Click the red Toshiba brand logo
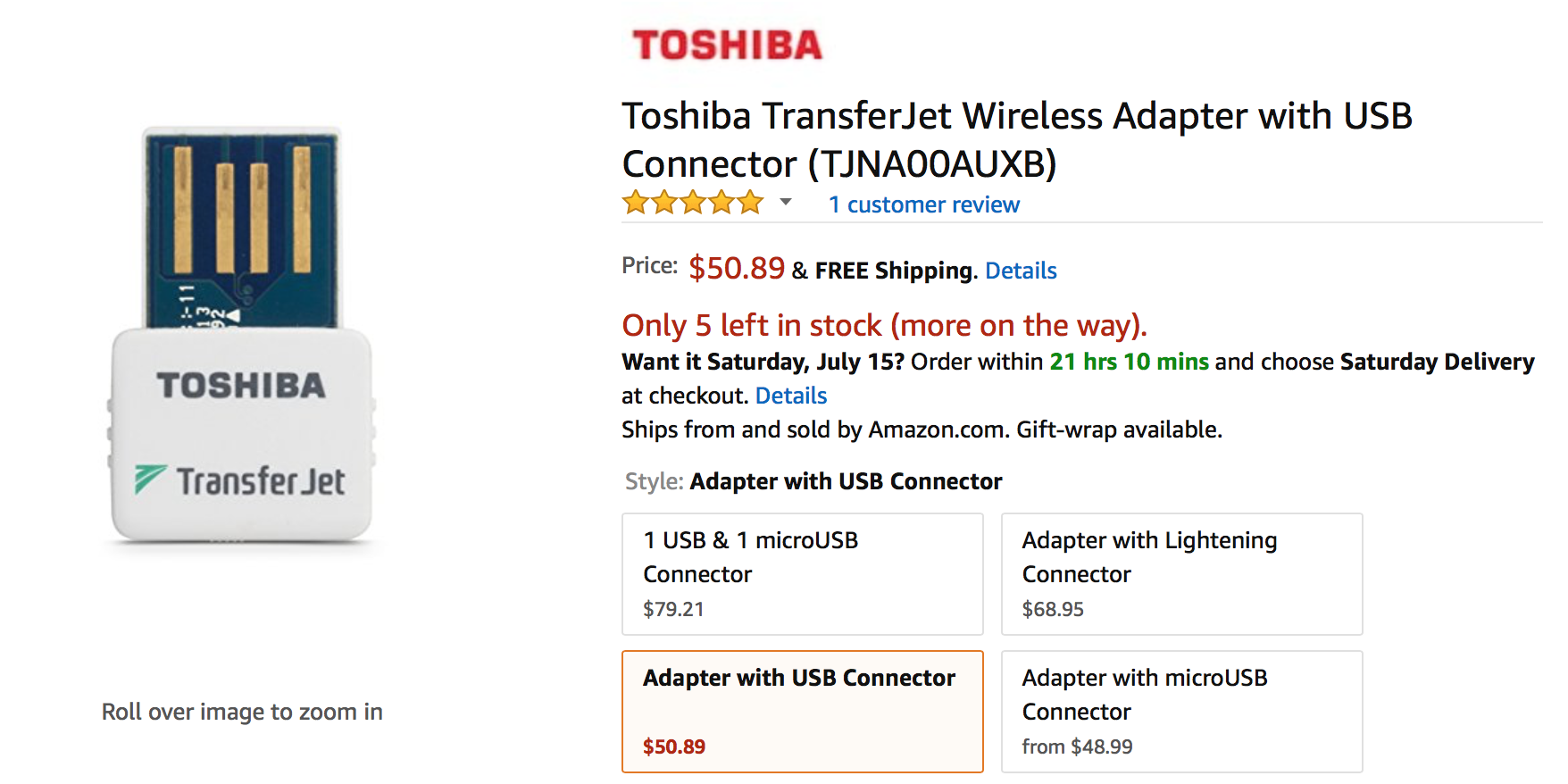 [x=727, y=46]
